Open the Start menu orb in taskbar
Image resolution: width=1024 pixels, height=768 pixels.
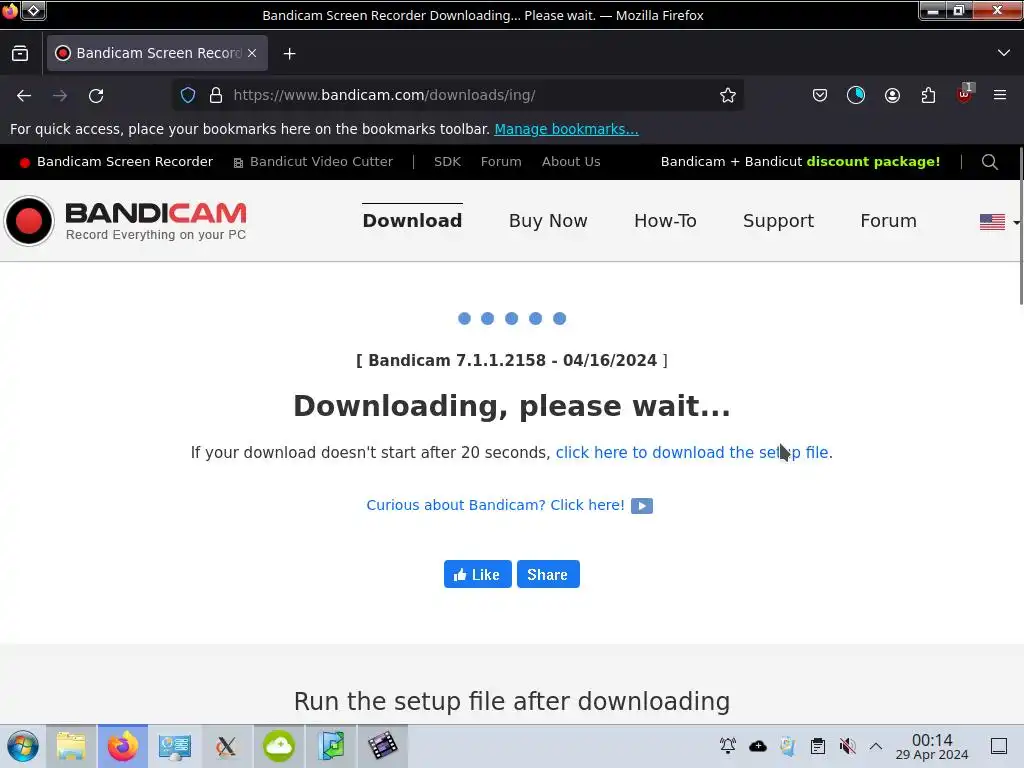tap(23, 746)
